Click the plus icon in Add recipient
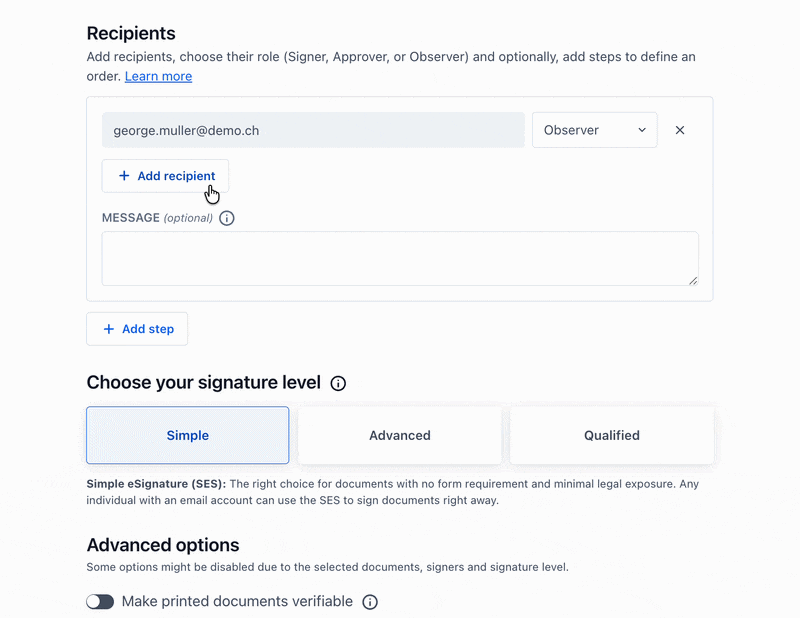Screen dimensions: 800x618 pos(124,176)
